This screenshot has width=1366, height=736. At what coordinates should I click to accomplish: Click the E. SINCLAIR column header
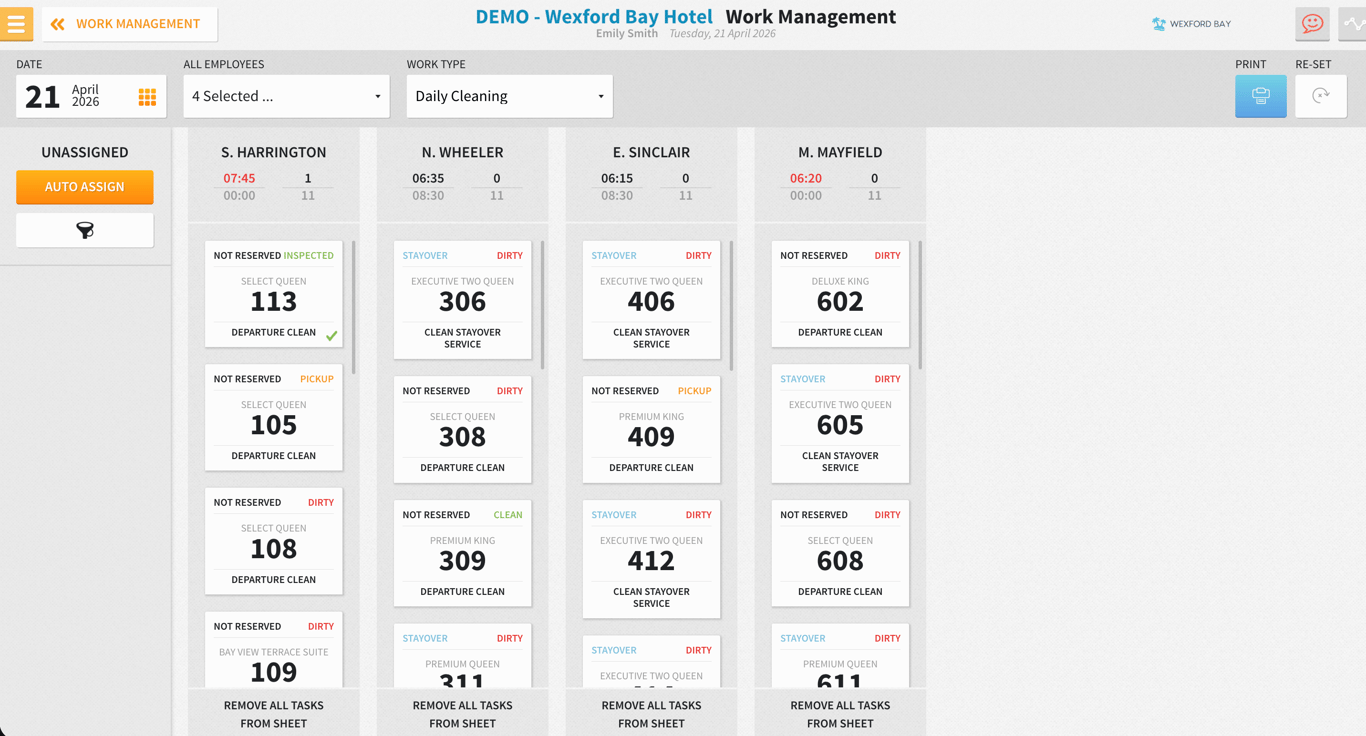651,152
